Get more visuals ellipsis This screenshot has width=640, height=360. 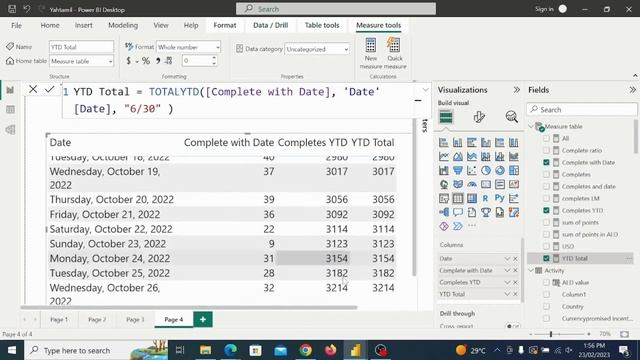pyautogui.click(x=472, y=226)
